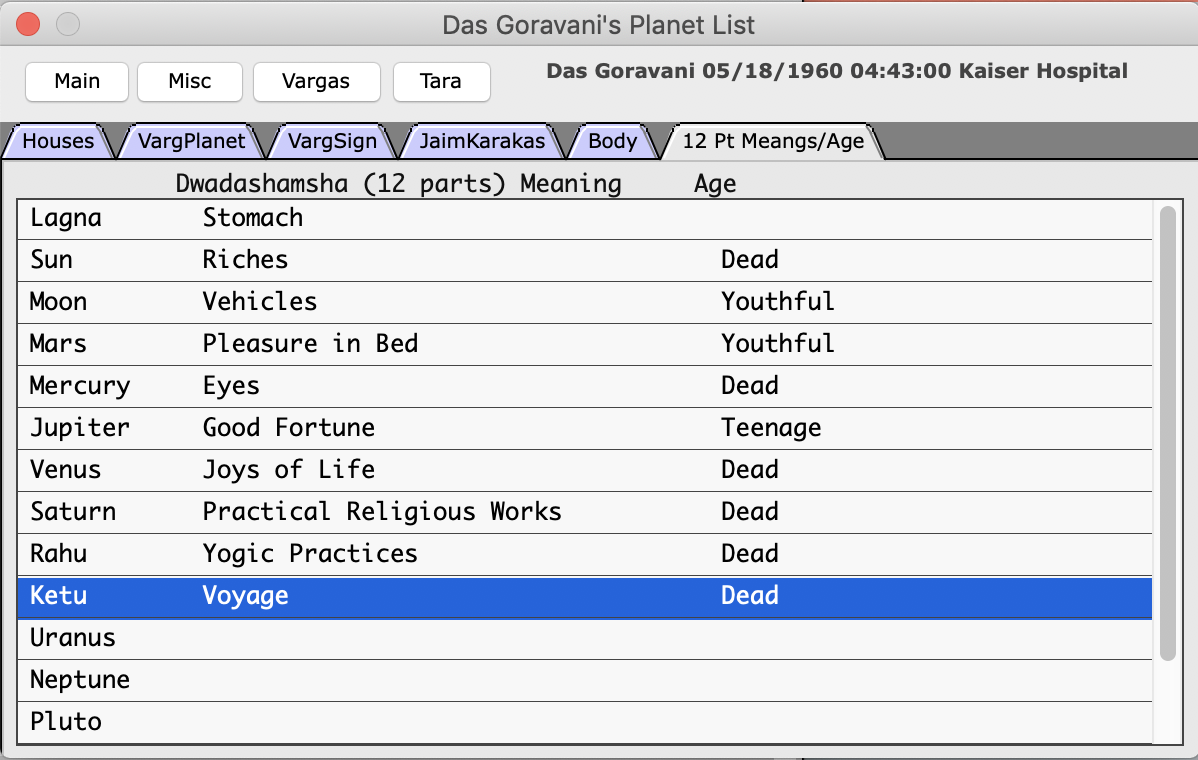Switch to the Houses tab
This screenshot has height=760, width=1198.
click(x=58, y=141)
